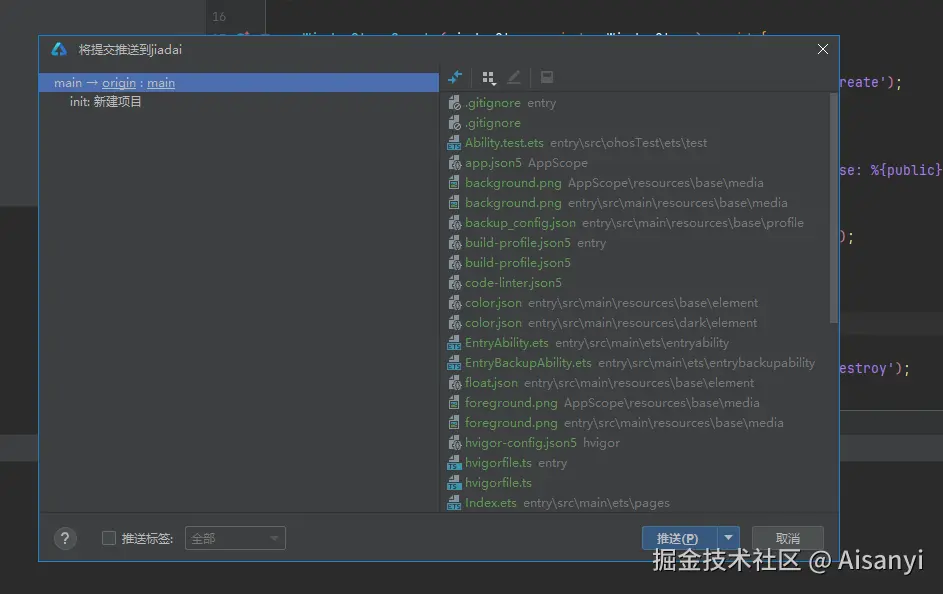The width and height of the screenshot is (943, 594).
Task: Close the push dialog
Action: pos(823,49)
